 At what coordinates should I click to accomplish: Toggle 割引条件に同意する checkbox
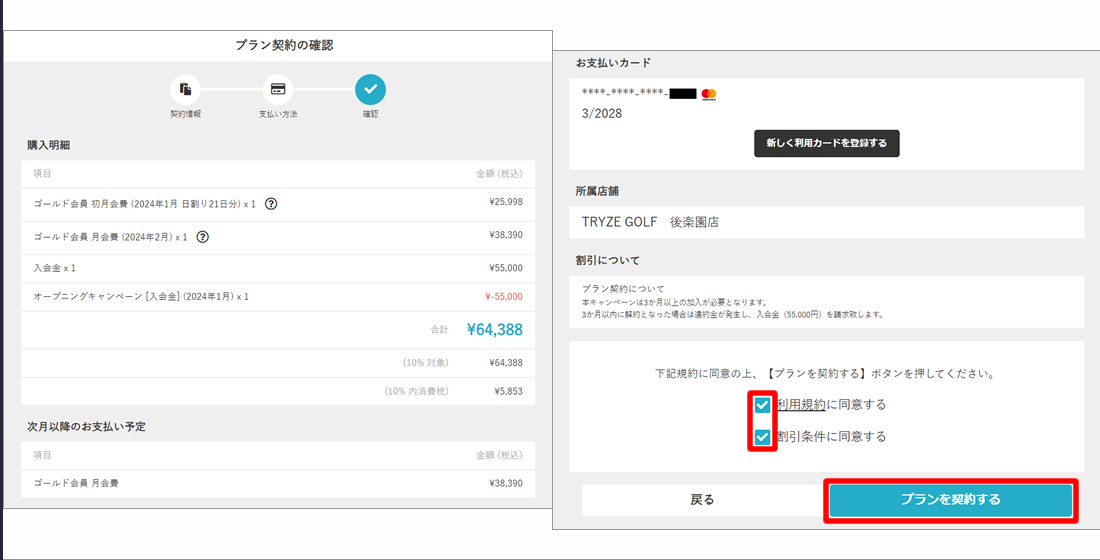[763, 437]
